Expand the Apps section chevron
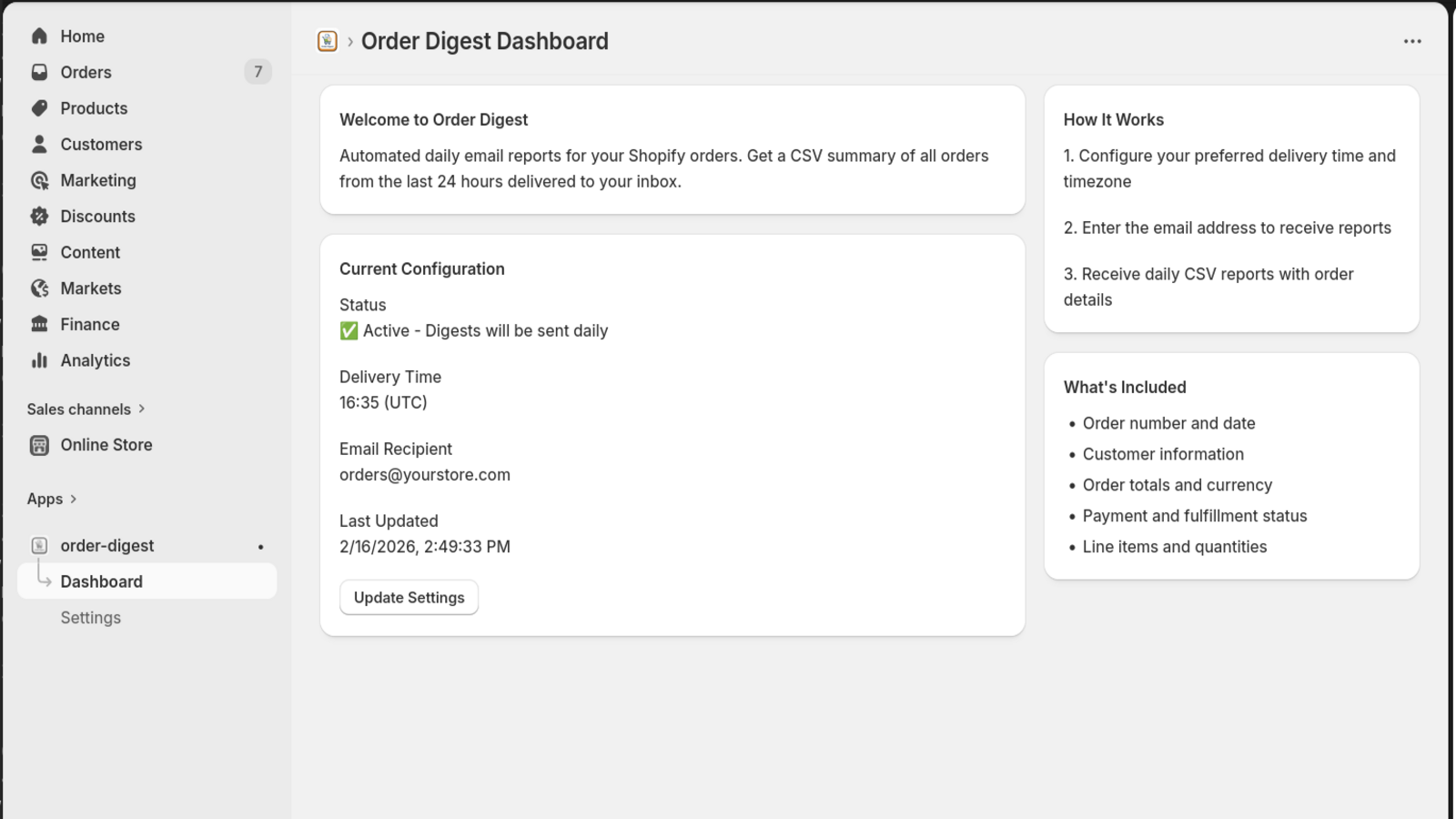 pos(74,499)
